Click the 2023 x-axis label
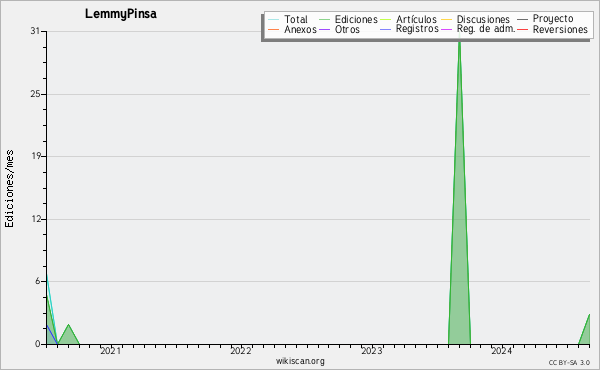The width and height of the screenshot is (600, 370). (372, 351)
